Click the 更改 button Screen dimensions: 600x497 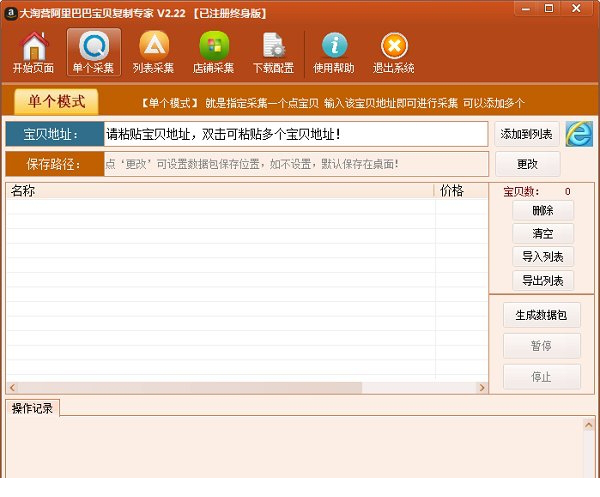pos(528,164)
